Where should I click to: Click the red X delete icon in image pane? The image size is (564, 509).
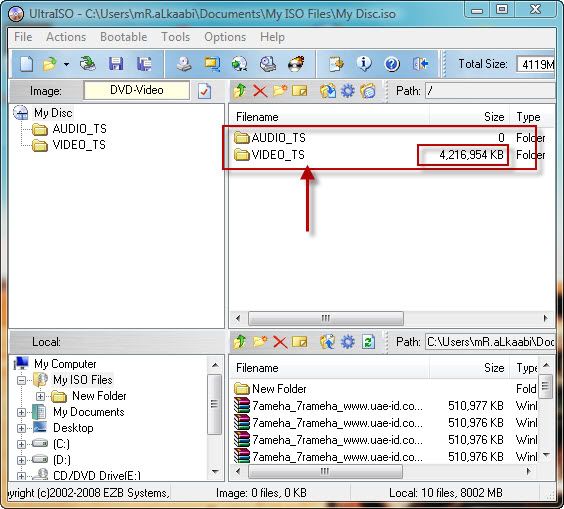260,91
